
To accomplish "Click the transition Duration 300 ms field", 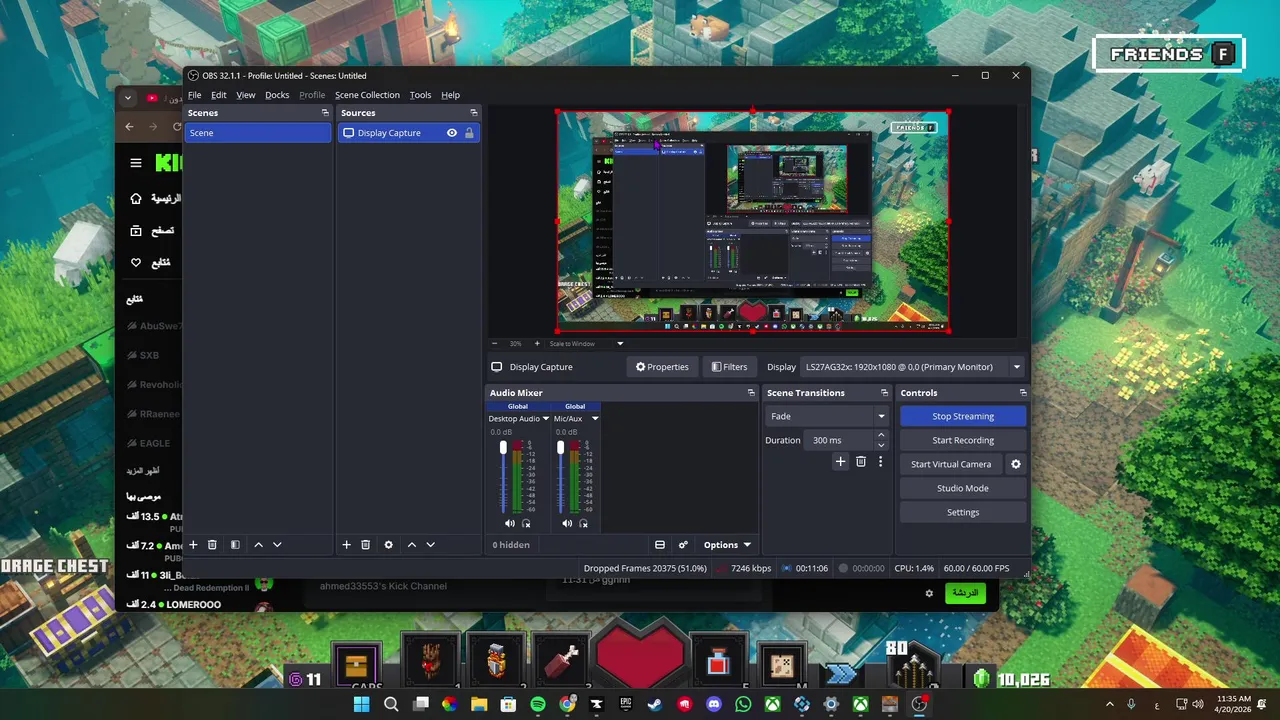I will click(838, 440).
